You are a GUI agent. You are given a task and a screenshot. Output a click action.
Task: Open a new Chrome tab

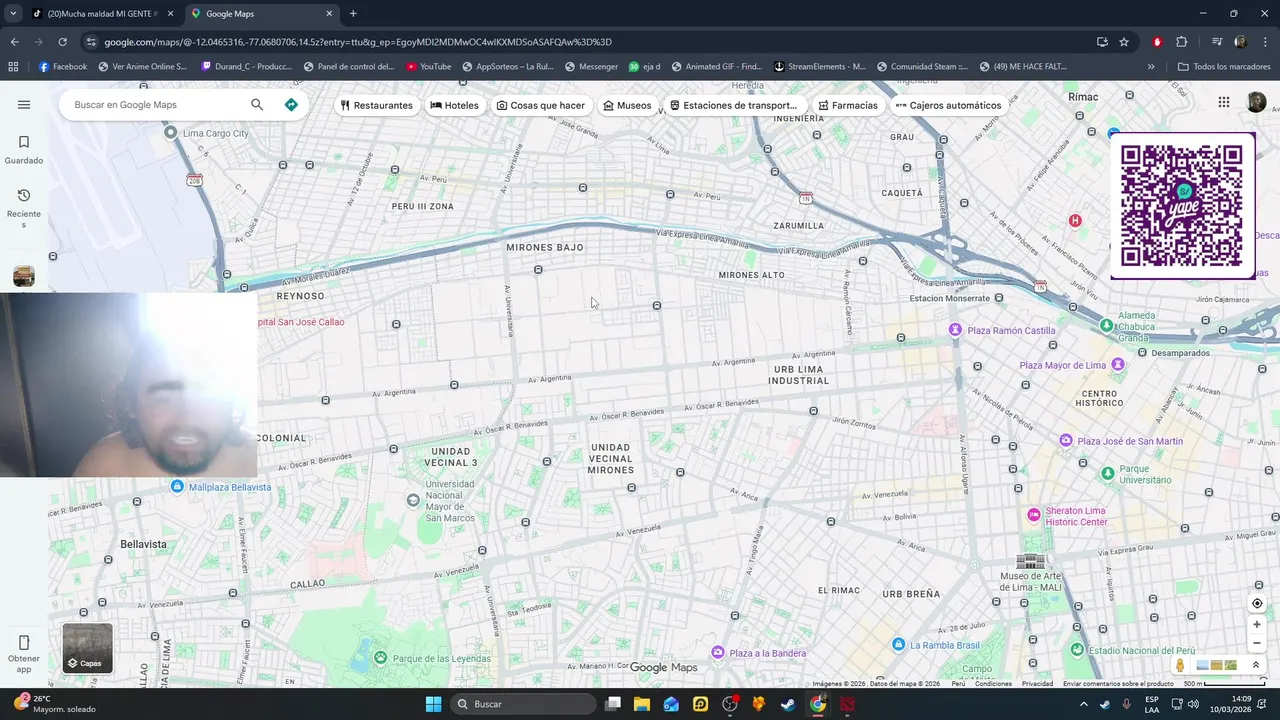point(353,14)
